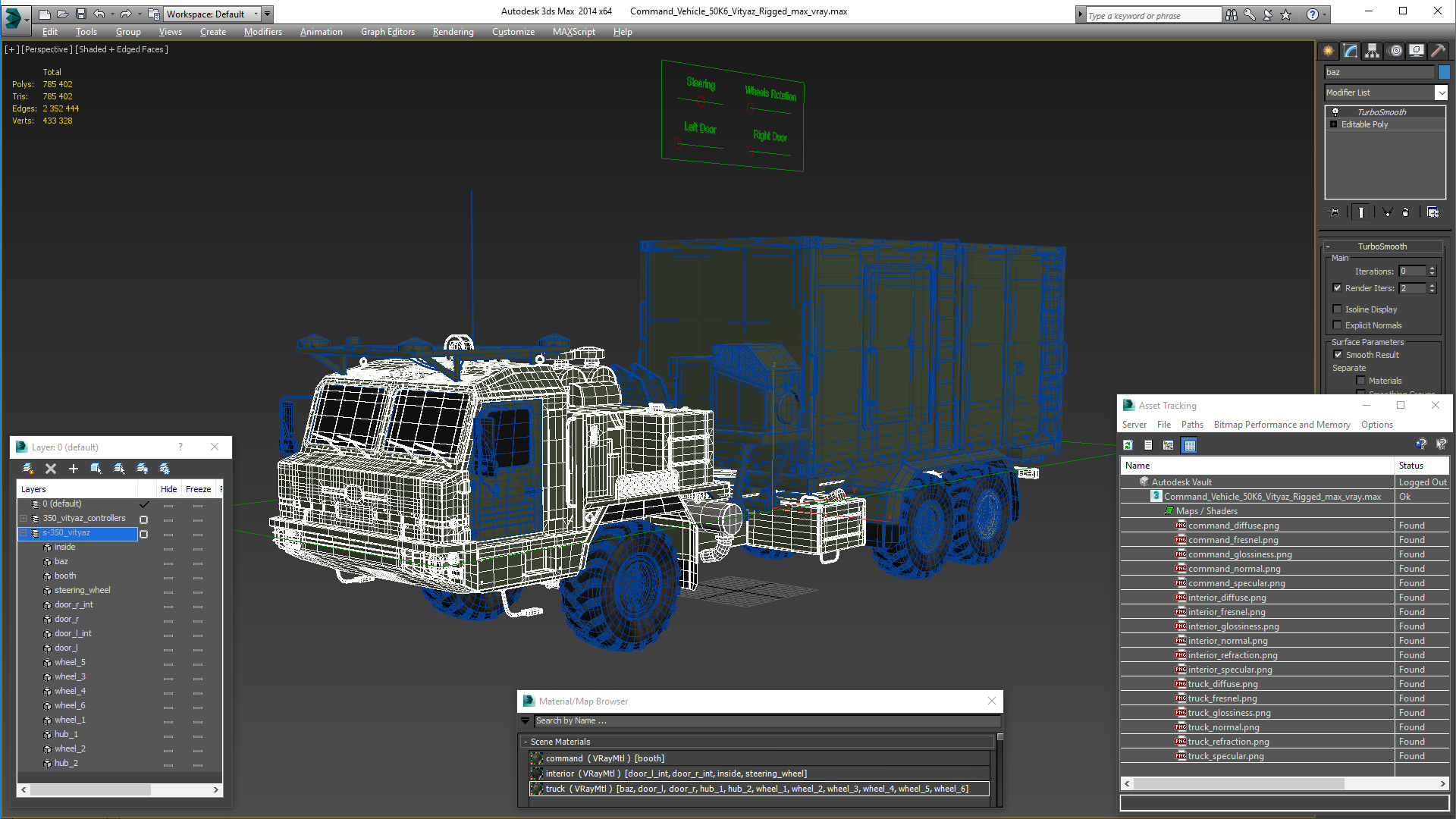
Task: Toggle current-layer box for s-350_vityaz layer
Action: click(x=143, y=534)
